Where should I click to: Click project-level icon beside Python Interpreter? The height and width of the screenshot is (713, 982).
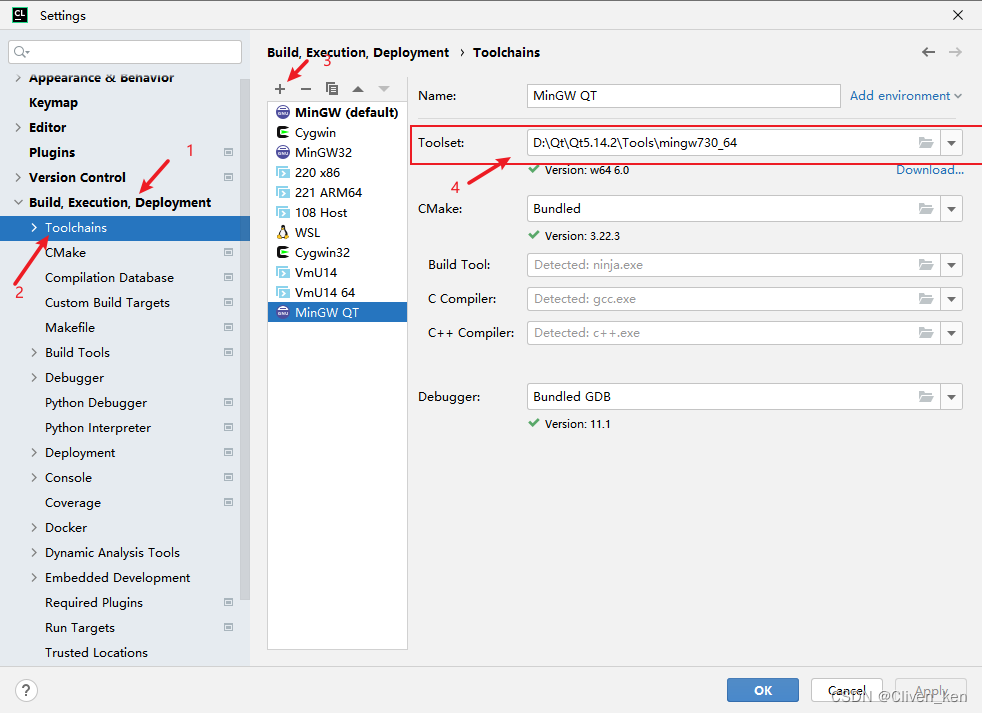(x=229, y=427)
